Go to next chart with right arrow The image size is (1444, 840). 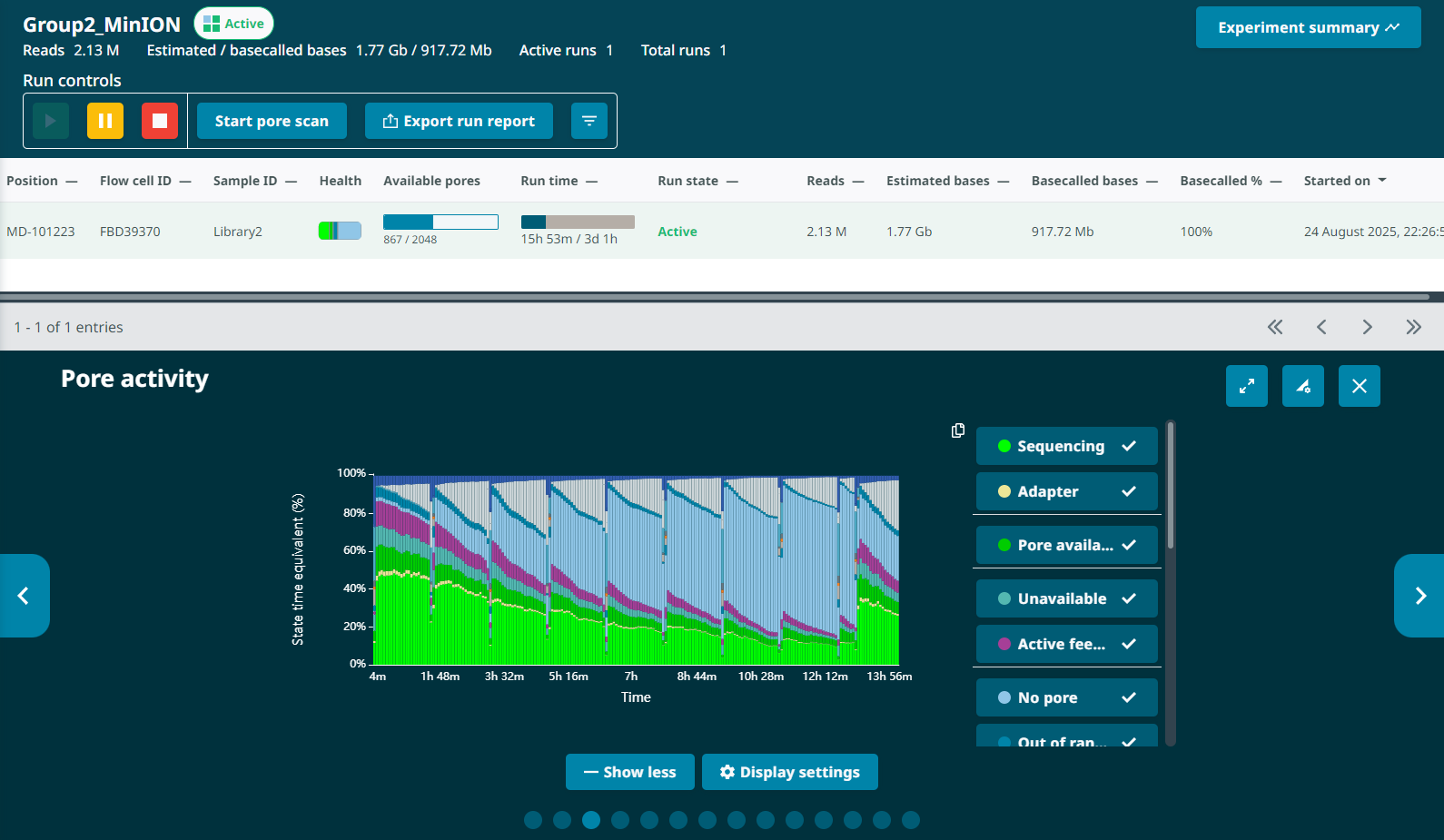coord(1419,596)
